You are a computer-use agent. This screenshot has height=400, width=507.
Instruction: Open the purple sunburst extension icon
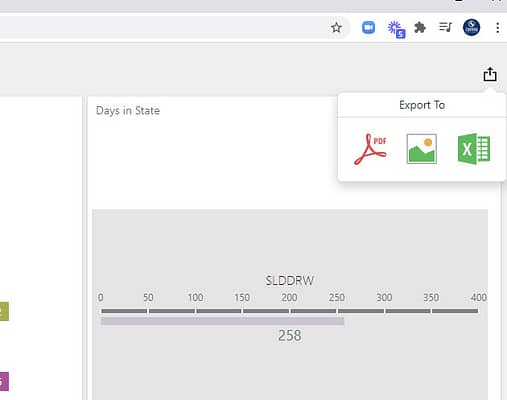point(396,29)
